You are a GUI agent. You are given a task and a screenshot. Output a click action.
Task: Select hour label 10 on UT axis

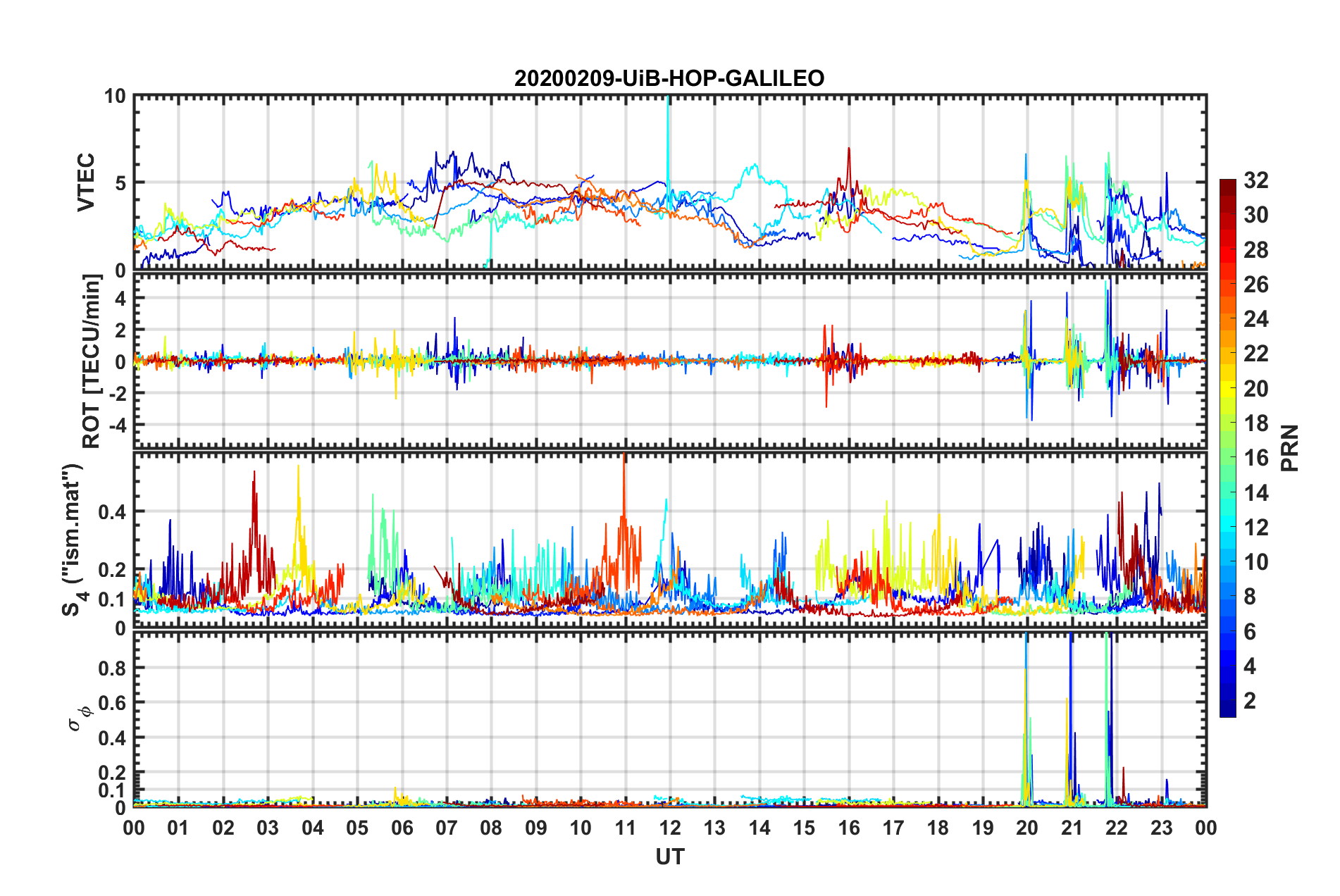[581, 828]
